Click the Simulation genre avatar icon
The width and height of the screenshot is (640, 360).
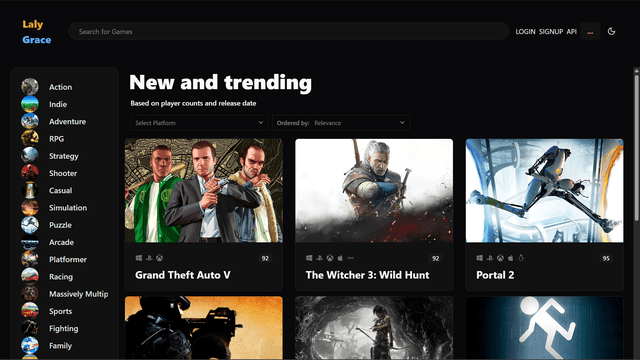click(x=30, y=207)
